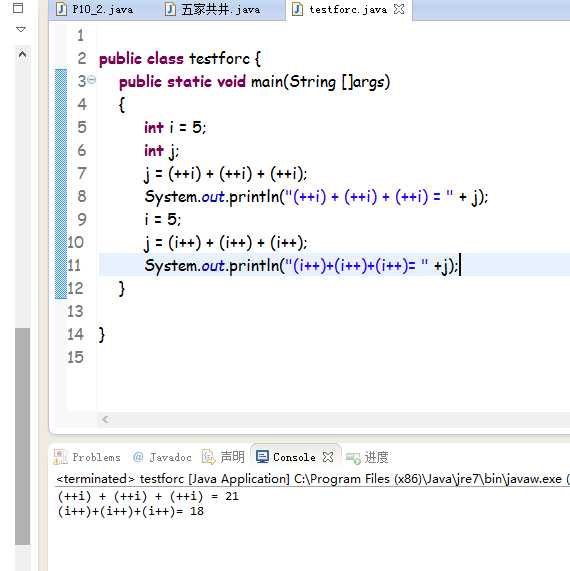Open the view menu triangle in the left panel
The width and height of the screenshot is (570, 571).
(21, 29)
